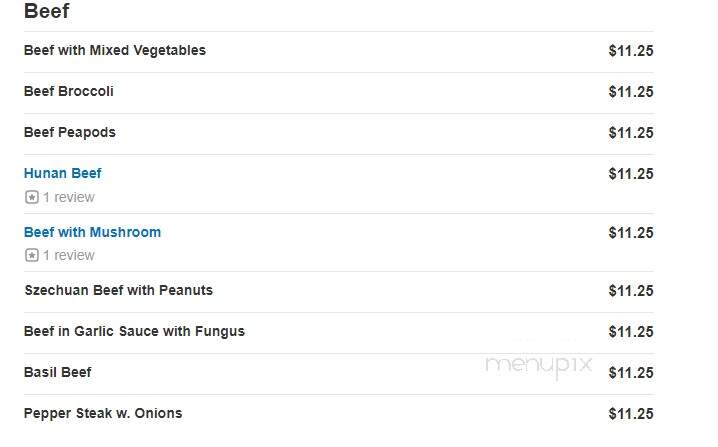
Task: Open the 1 review text under Hunan Beef
Action: [x=69, y=197]
